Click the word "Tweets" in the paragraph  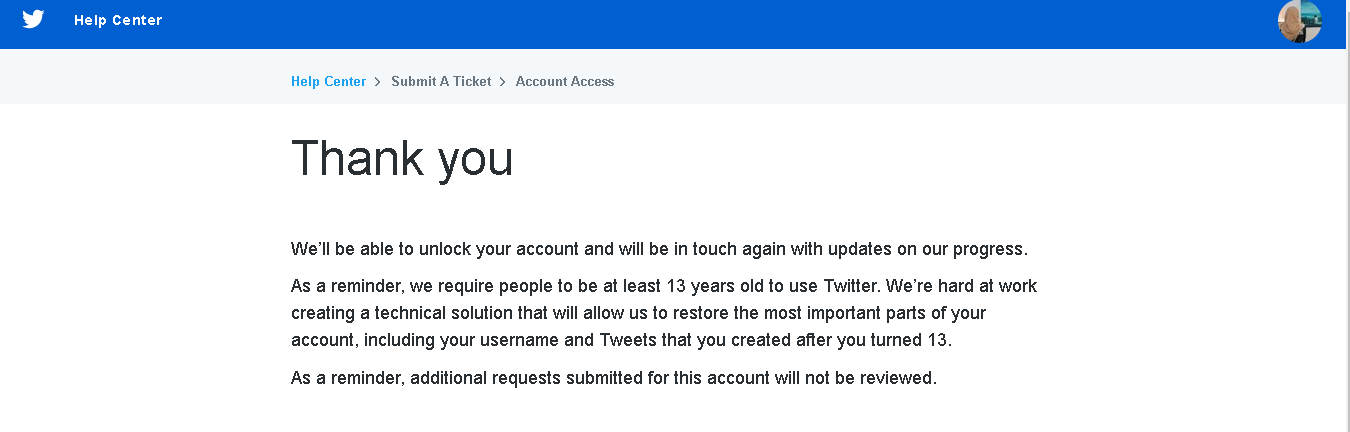(x=628, y=340)
